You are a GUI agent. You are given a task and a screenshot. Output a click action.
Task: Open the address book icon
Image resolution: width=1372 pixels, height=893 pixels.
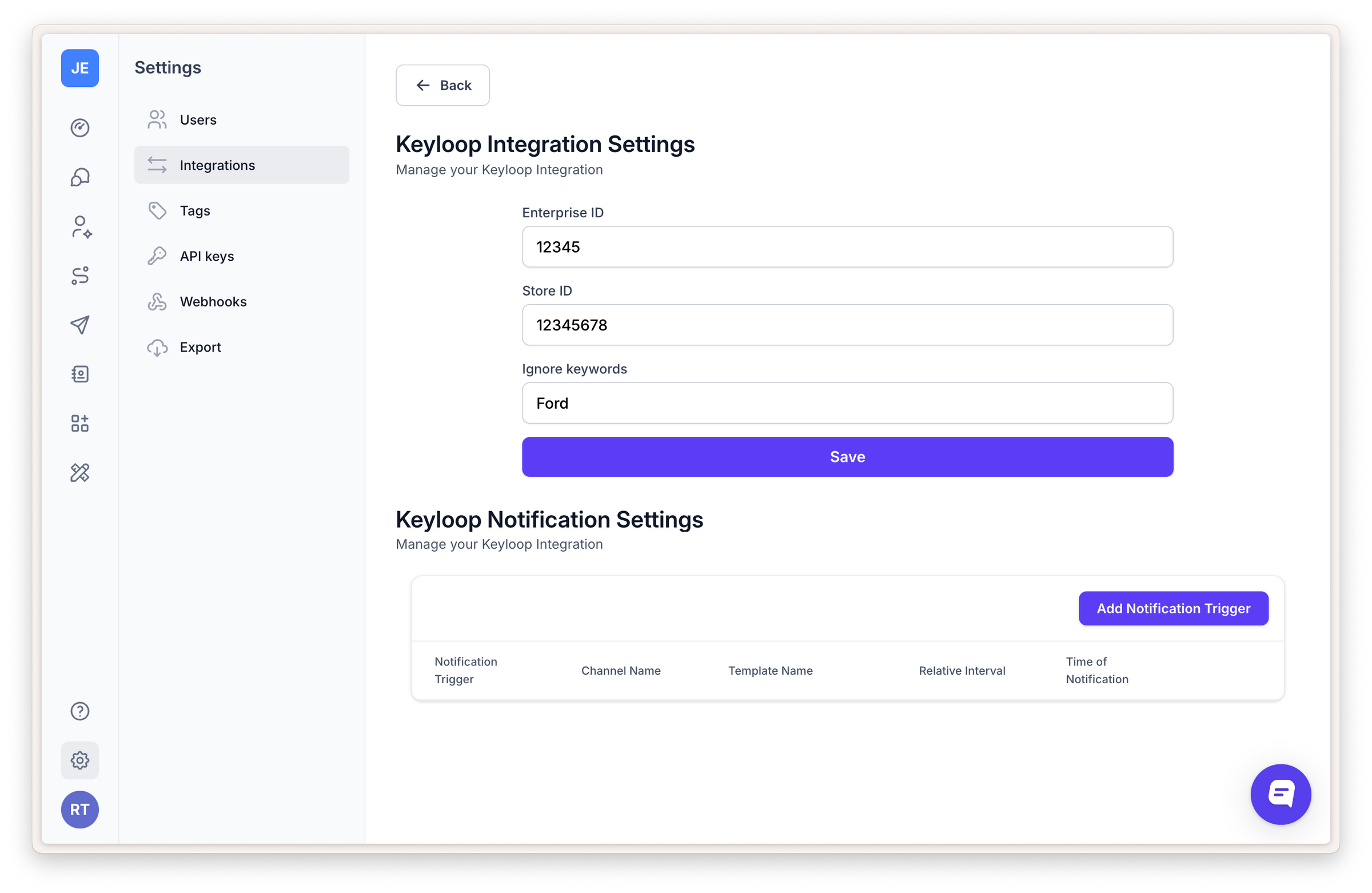tap(79, 373)
